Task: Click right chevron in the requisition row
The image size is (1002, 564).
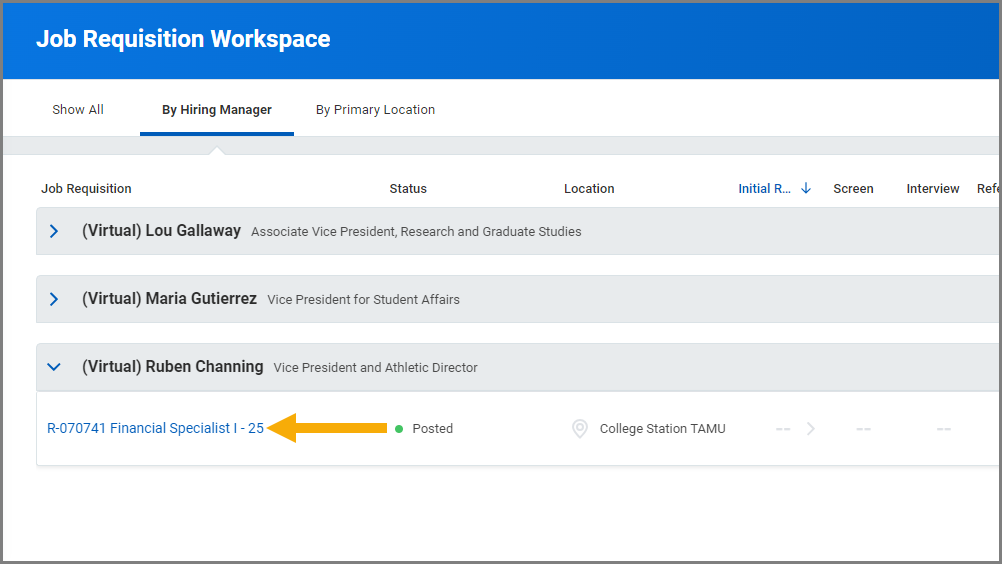Action: point(811,428)
